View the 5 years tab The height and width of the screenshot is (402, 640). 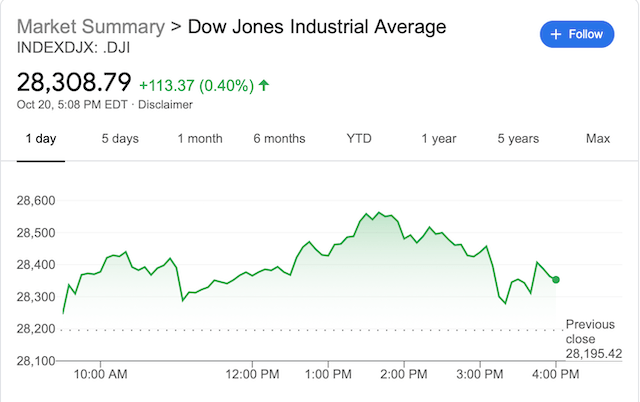pyautogui.click(x=518, y=139)
